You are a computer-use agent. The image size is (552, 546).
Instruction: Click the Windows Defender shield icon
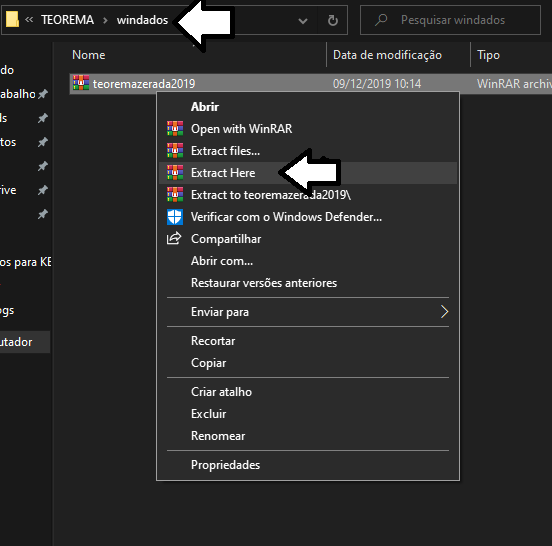[x=175, y=217]
